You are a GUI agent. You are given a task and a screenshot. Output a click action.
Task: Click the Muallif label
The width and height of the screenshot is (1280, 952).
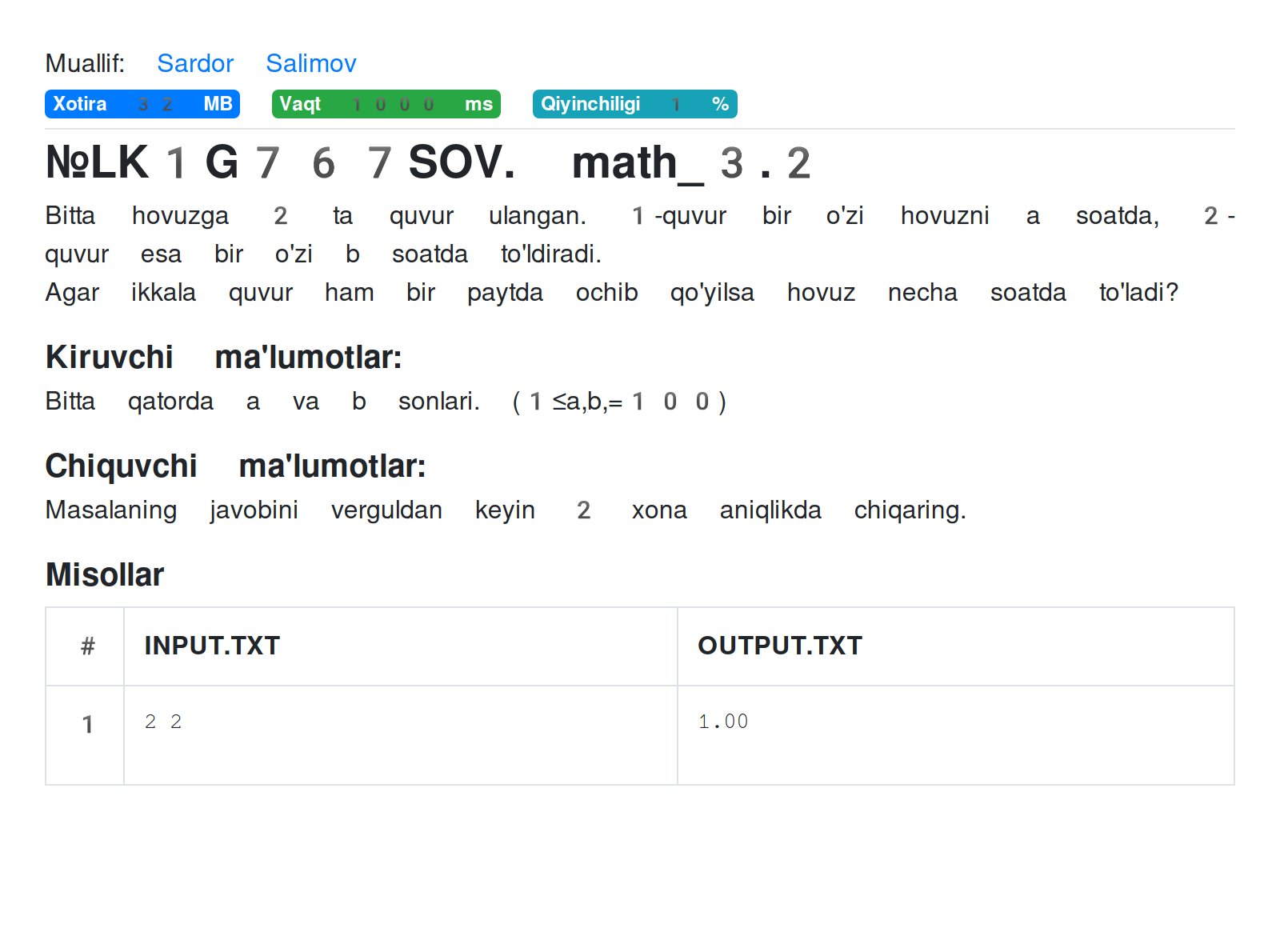(86, 63)
